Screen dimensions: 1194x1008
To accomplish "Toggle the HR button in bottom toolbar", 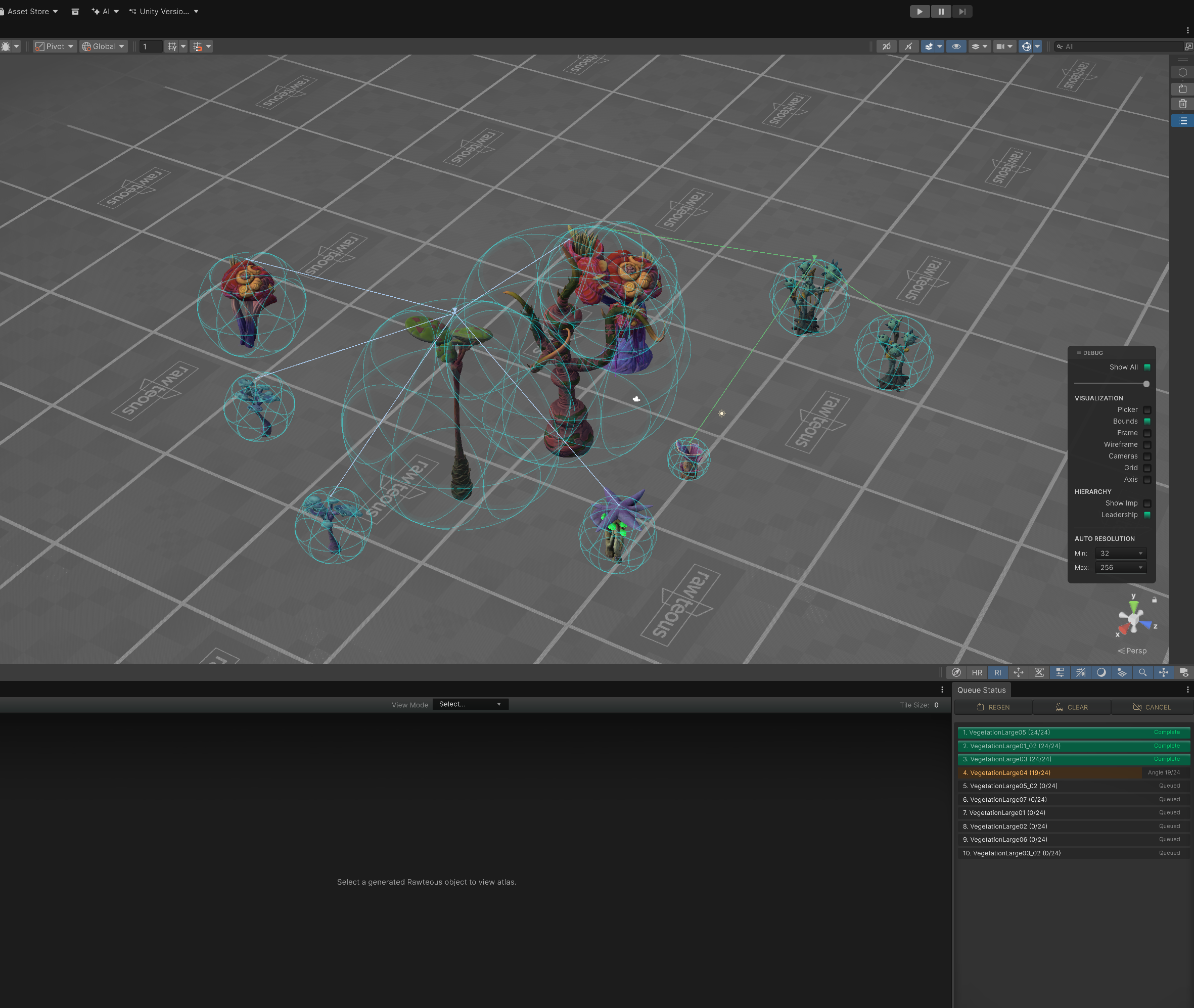I will coord(977,672).
